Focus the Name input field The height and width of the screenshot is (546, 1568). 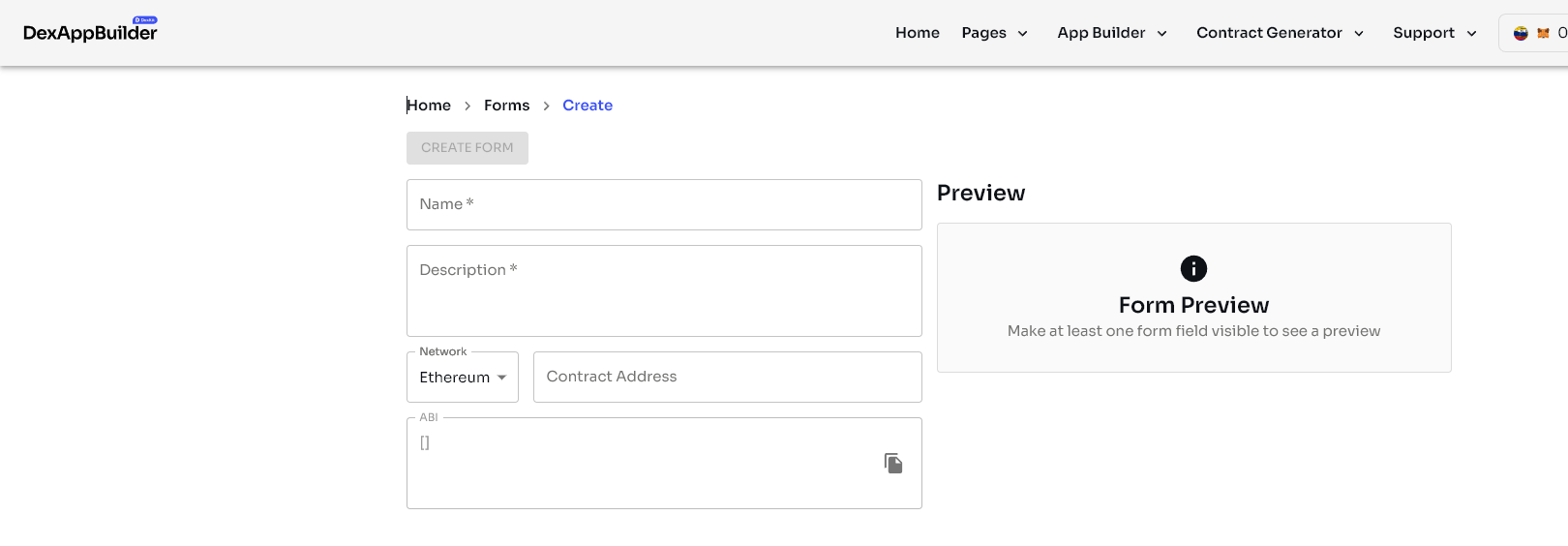click(x=664, y=204)
